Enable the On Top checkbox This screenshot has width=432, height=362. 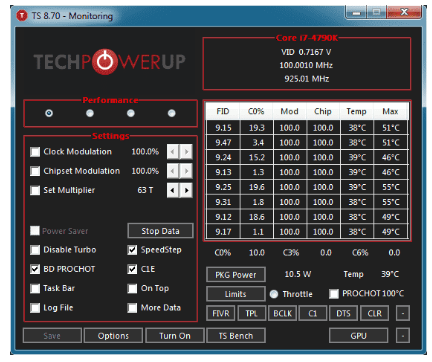tap(132, 288)
